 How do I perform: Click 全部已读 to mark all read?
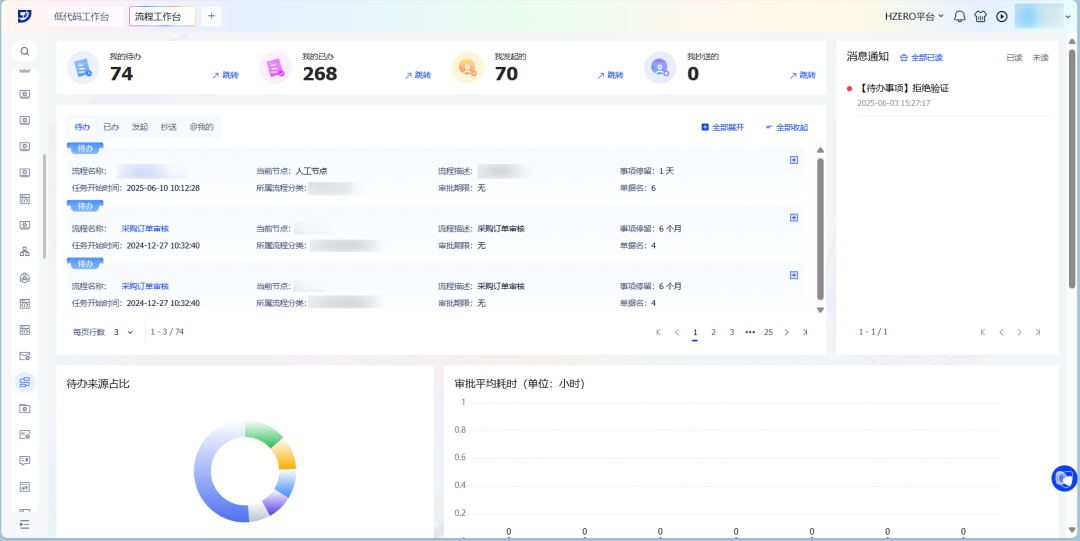click(921, 58)
